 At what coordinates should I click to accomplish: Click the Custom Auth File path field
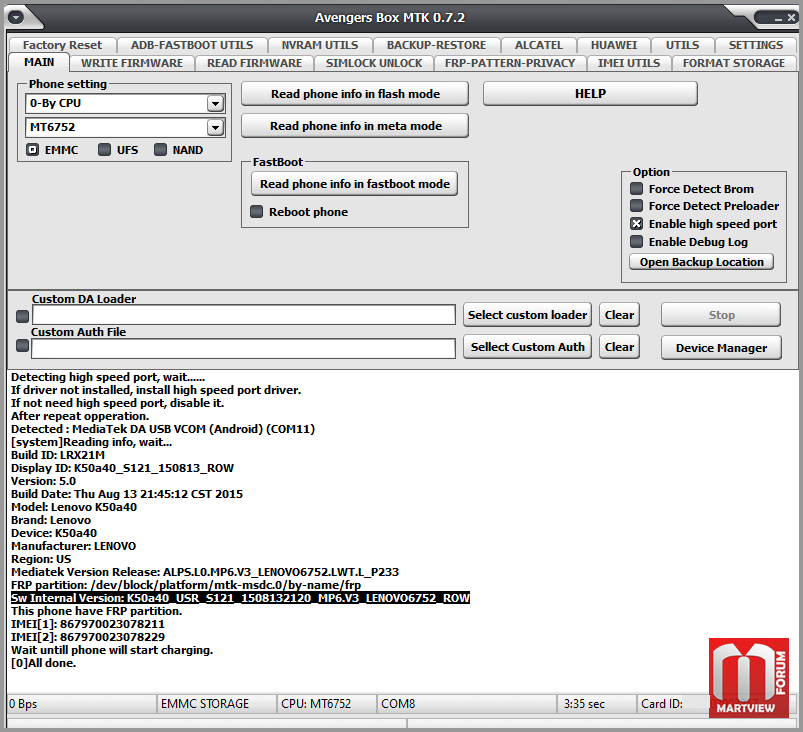tap(243, 349)
